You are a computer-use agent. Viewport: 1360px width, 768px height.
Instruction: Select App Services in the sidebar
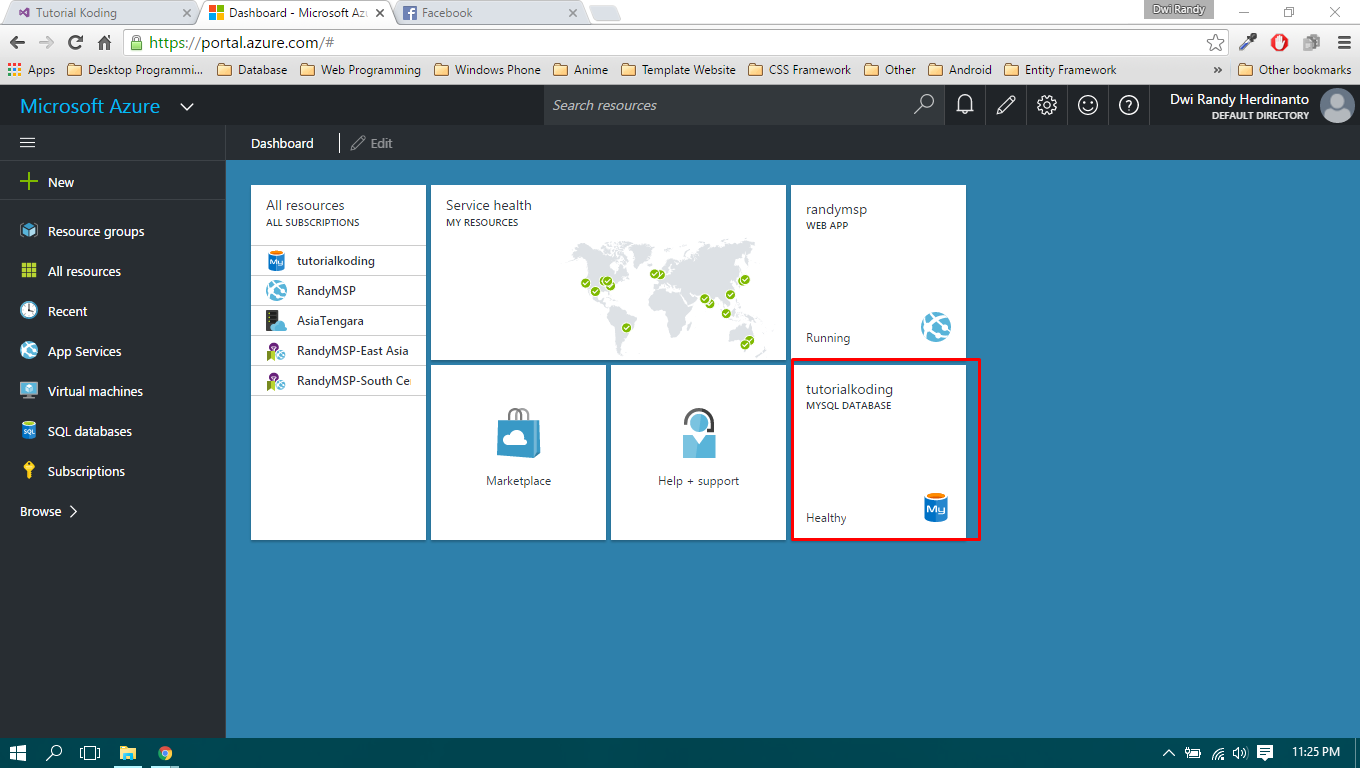point(85,351)
